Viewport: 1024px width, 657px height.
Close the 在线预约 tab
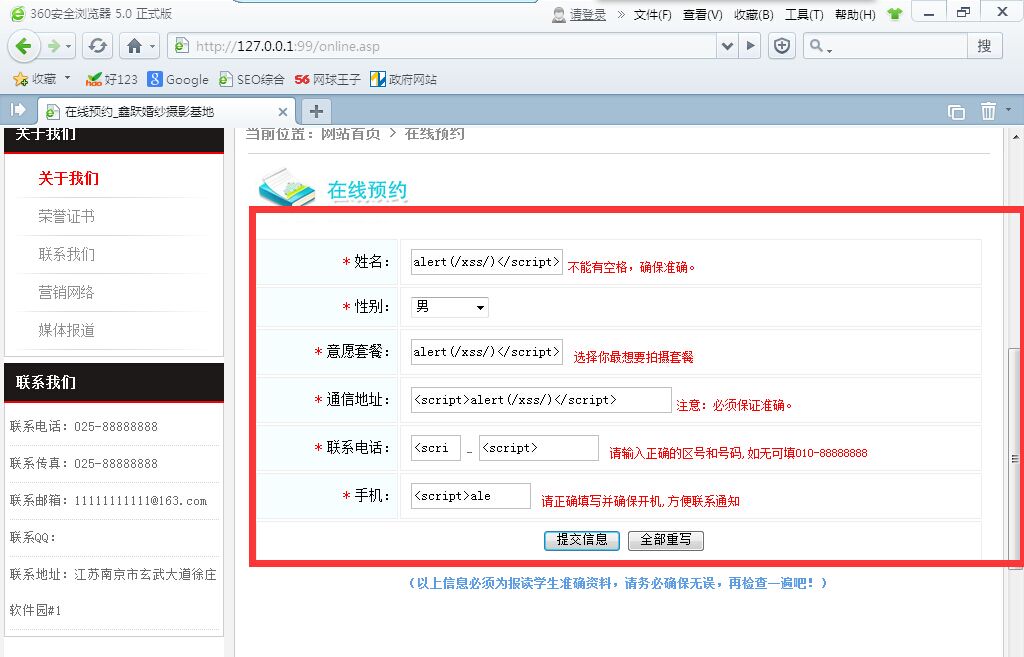point(283,112)
